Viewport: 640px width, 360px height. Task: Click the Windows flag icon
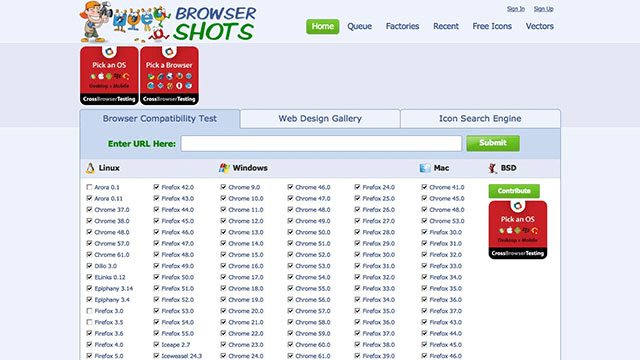(x=224, y=168)
